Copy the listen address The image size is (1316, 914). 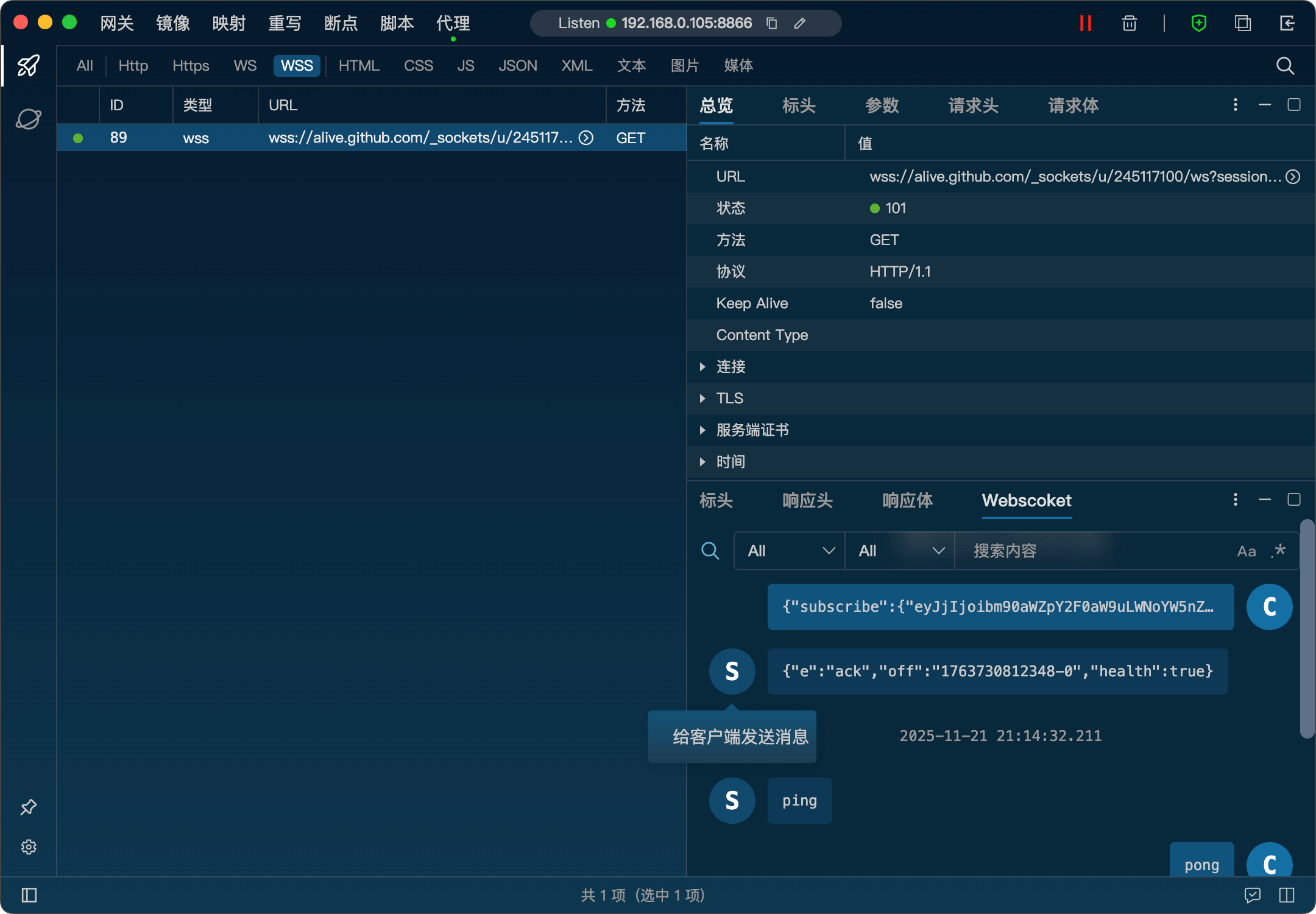771,23
